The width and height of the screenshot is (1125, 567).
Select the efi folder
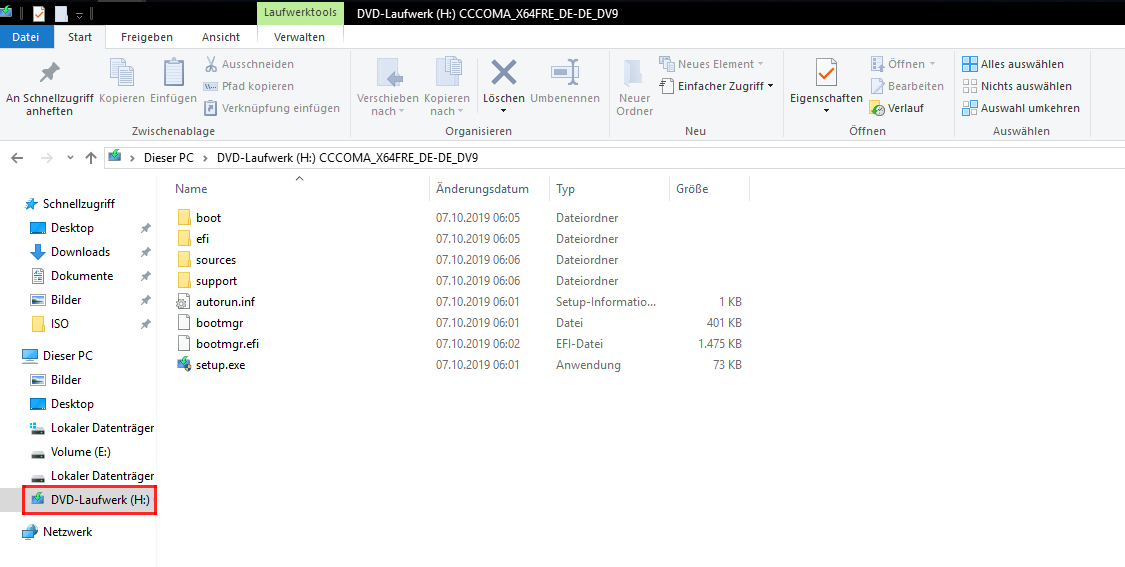click(x=202, y=239)
